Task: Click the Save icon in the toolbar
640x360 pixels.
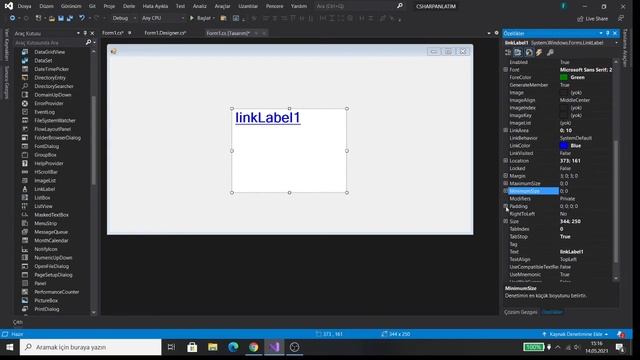Action: point(61,18)
